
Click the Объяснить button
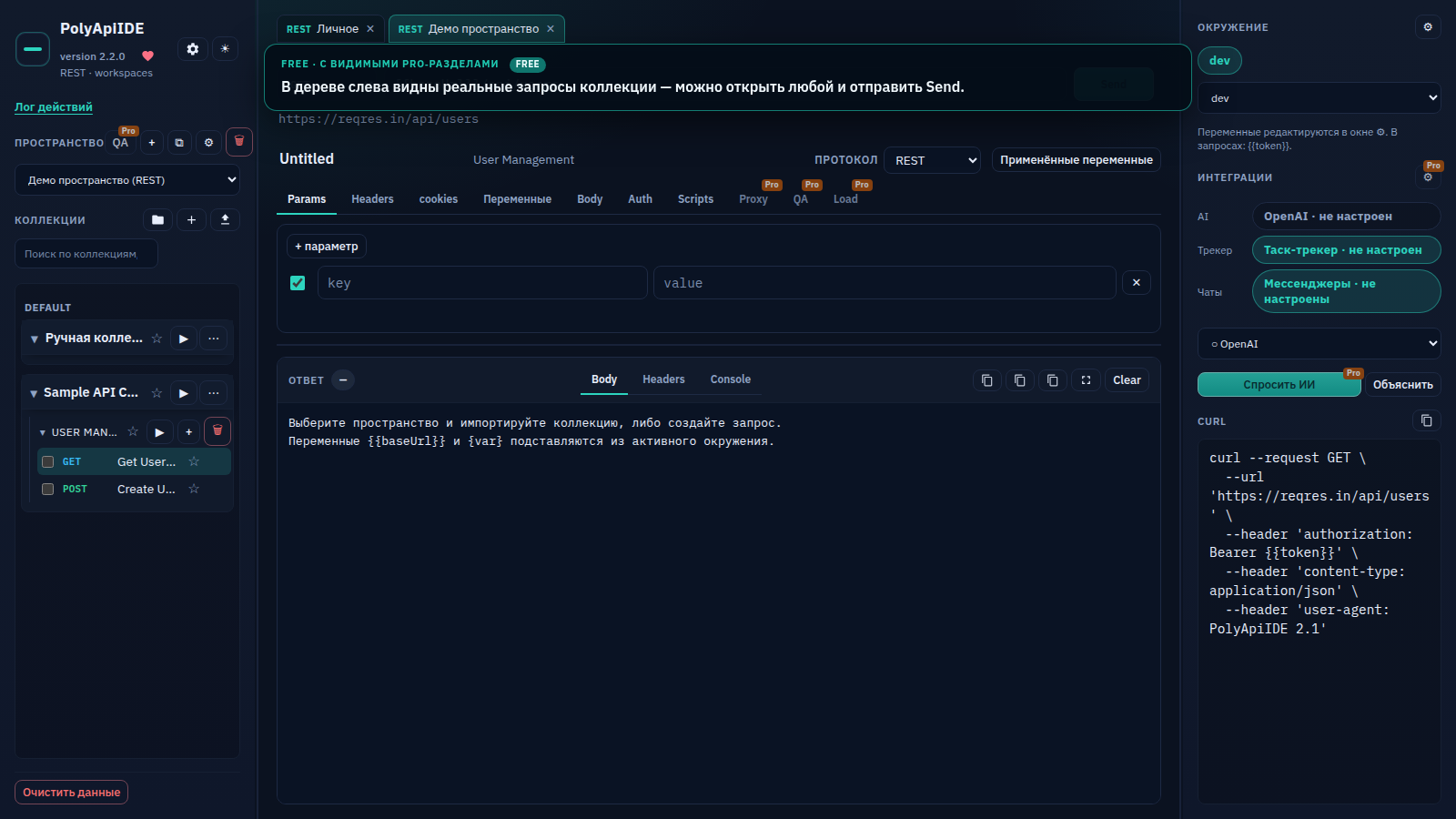pos(1402,385)
